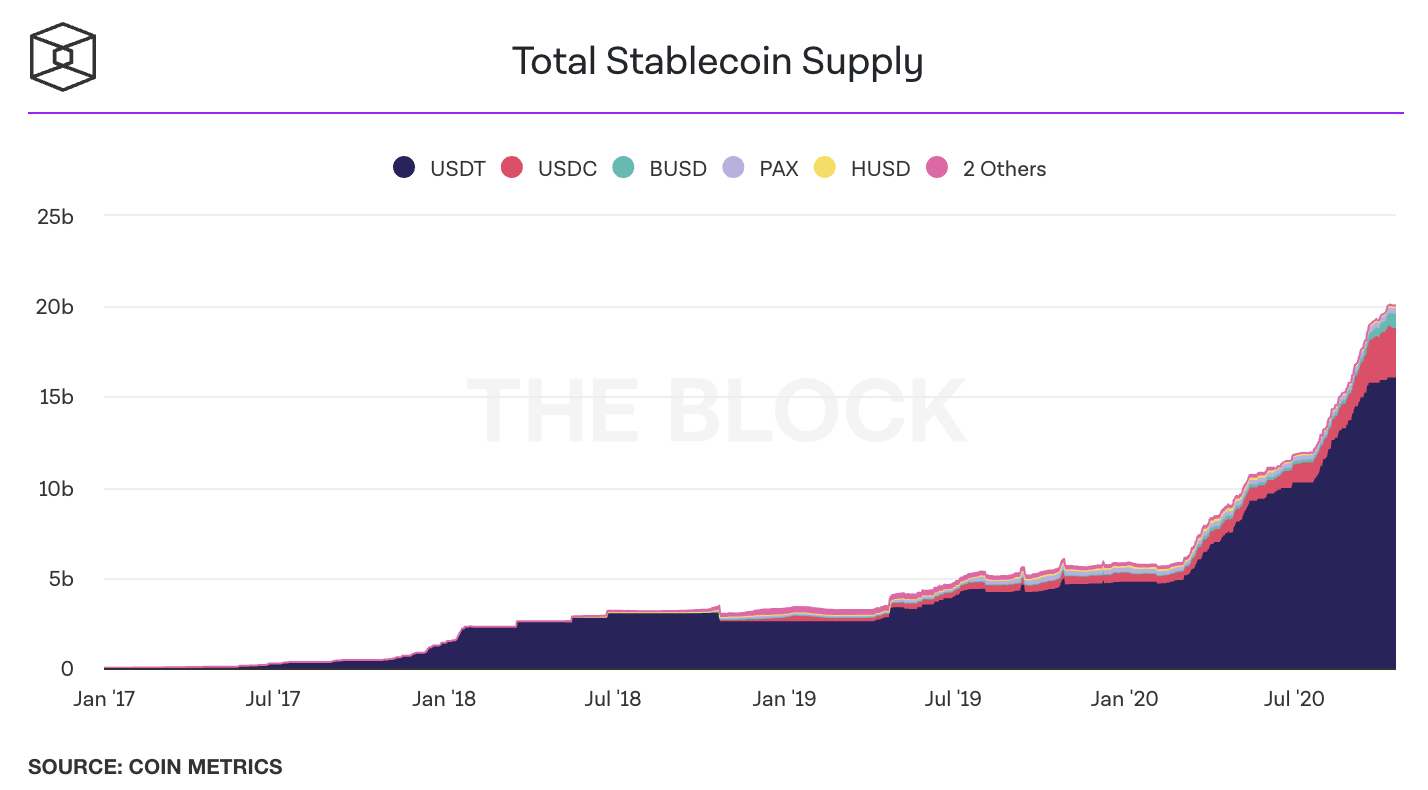Click the Jan '19 x-axis label
Viewport: 1428px width, 790px height.
point(782,699)
